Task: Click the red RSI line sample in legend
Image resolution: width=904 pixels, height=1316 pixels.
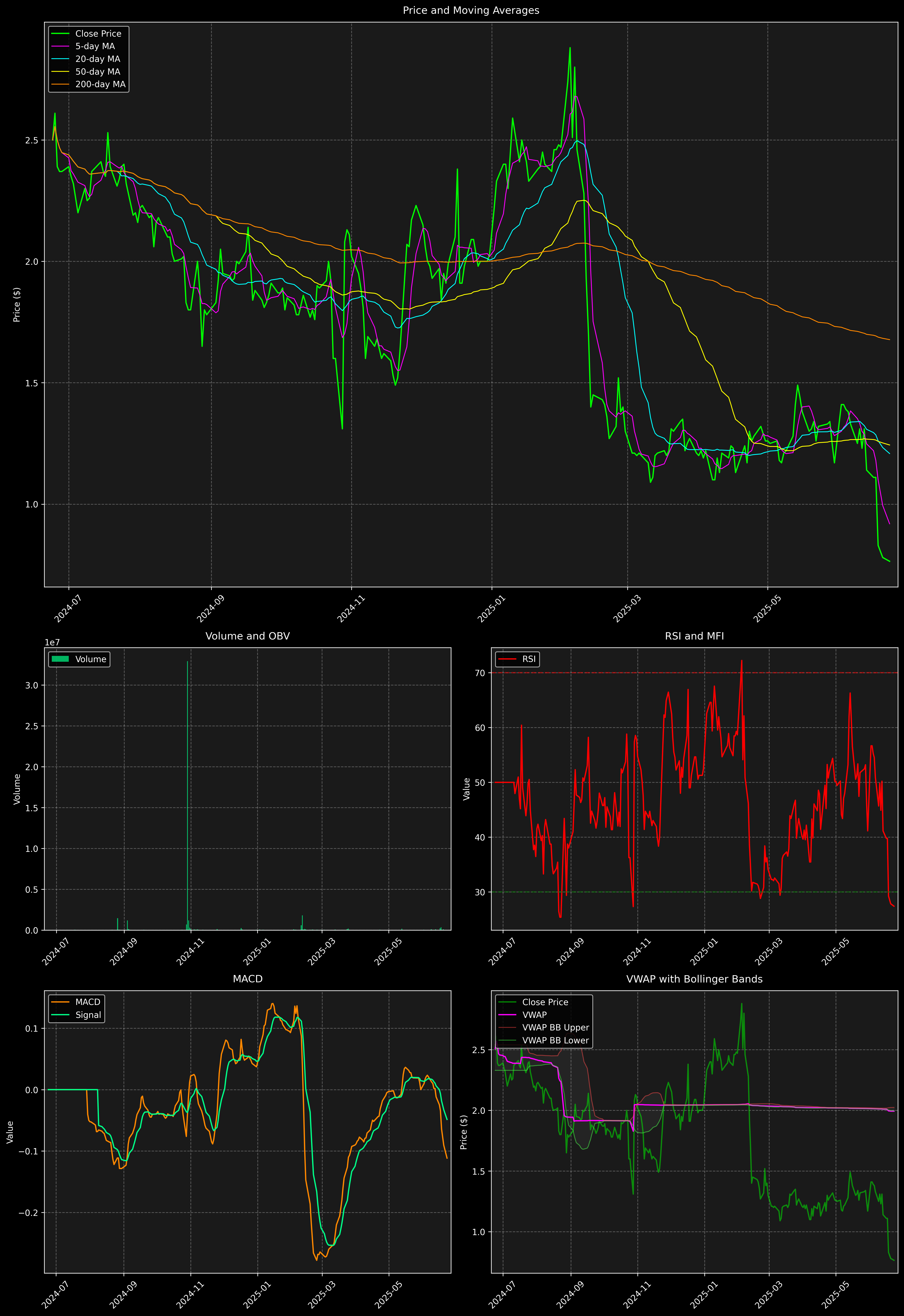Action: pos(507,659)
